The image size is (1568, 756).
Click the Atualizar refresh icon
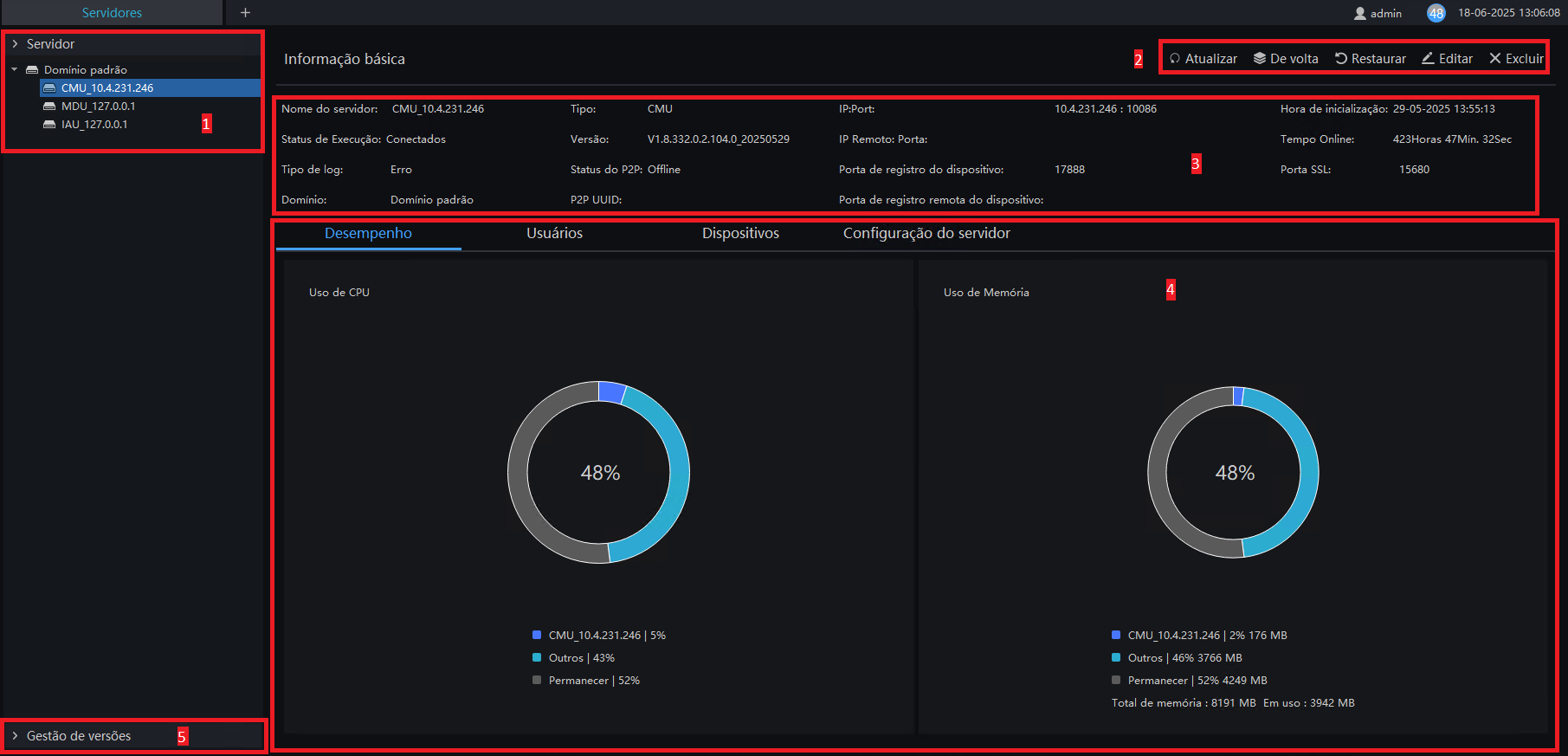[1175, 59]
